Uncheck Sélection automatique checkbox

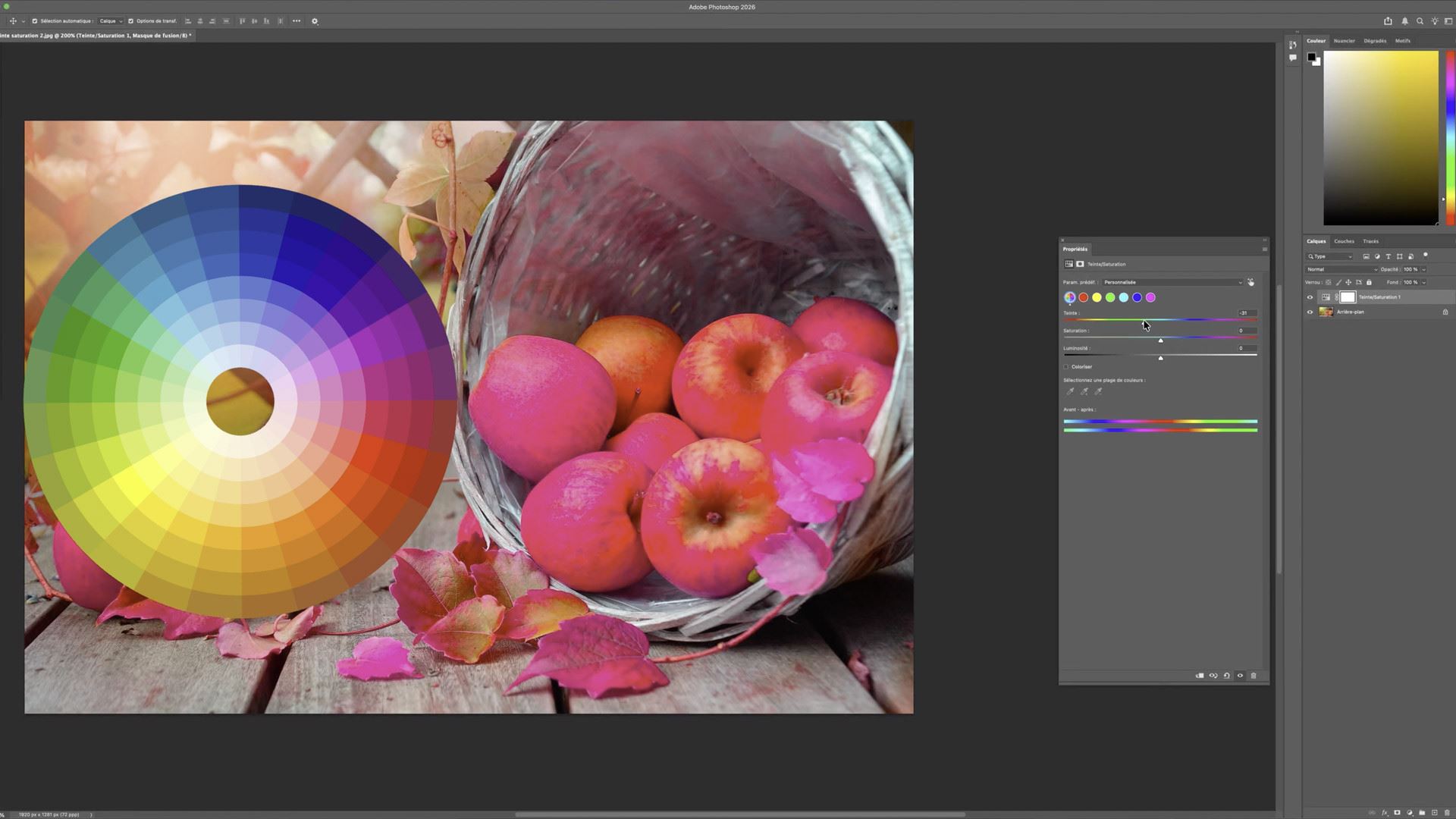tap(34, 21)
